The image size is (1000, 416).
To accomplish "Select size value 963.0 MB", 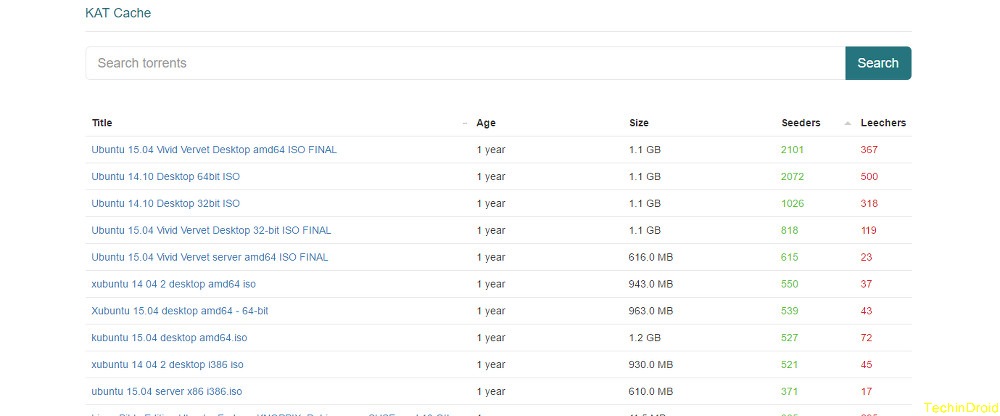I will coord(651,311).
